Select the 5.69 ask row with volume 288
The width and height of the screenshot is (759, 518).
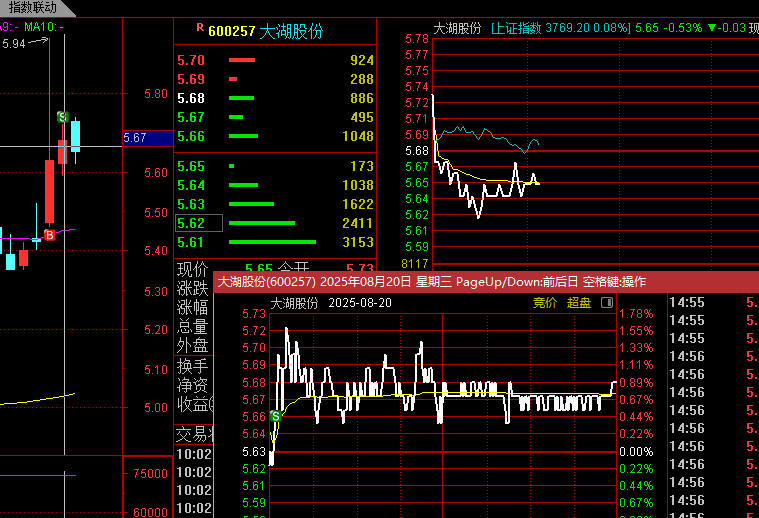[275, 79]
